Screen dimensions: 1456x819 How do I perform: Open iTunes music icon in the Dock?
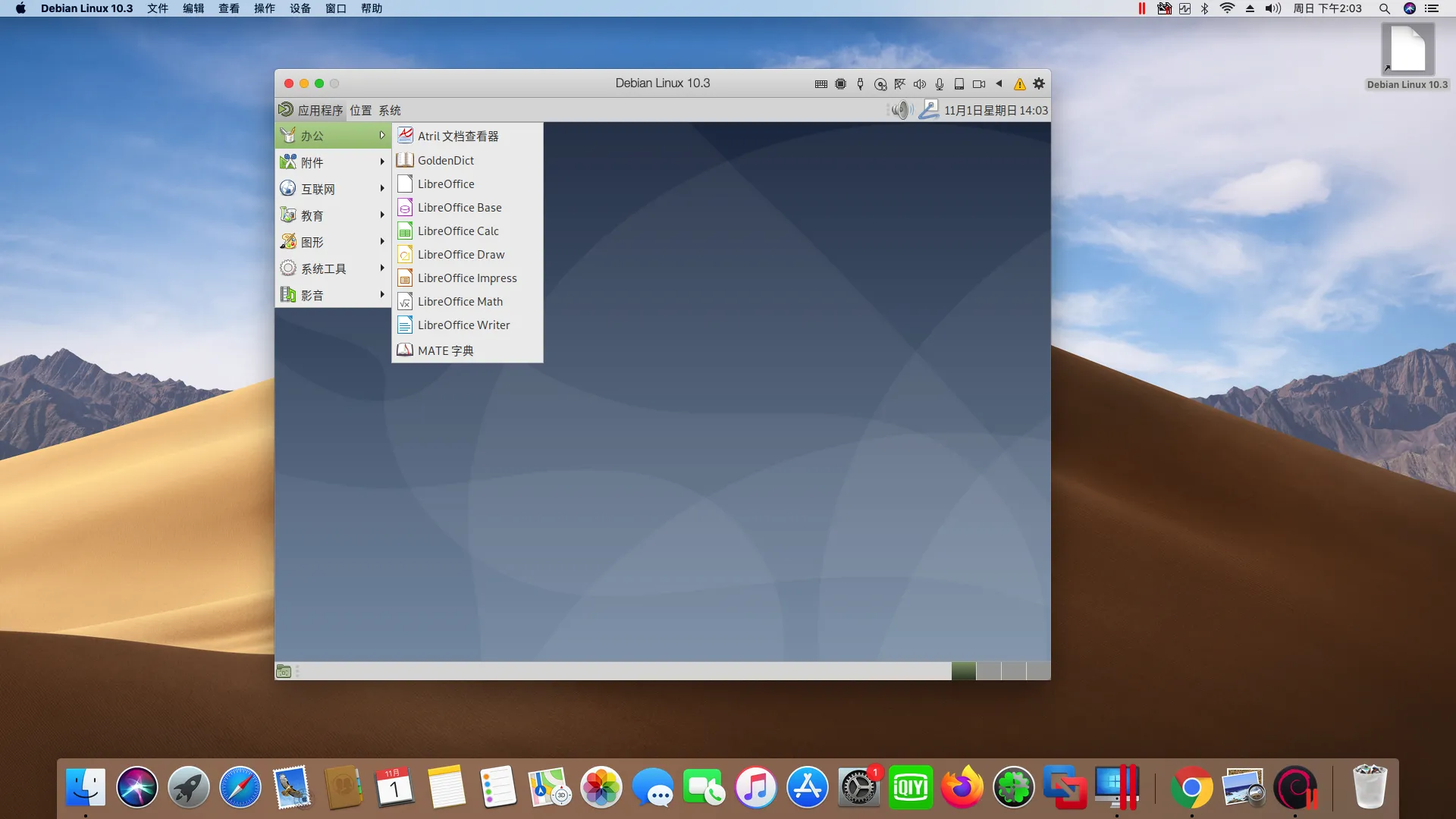pyautogui.click(x=756, y=788)
